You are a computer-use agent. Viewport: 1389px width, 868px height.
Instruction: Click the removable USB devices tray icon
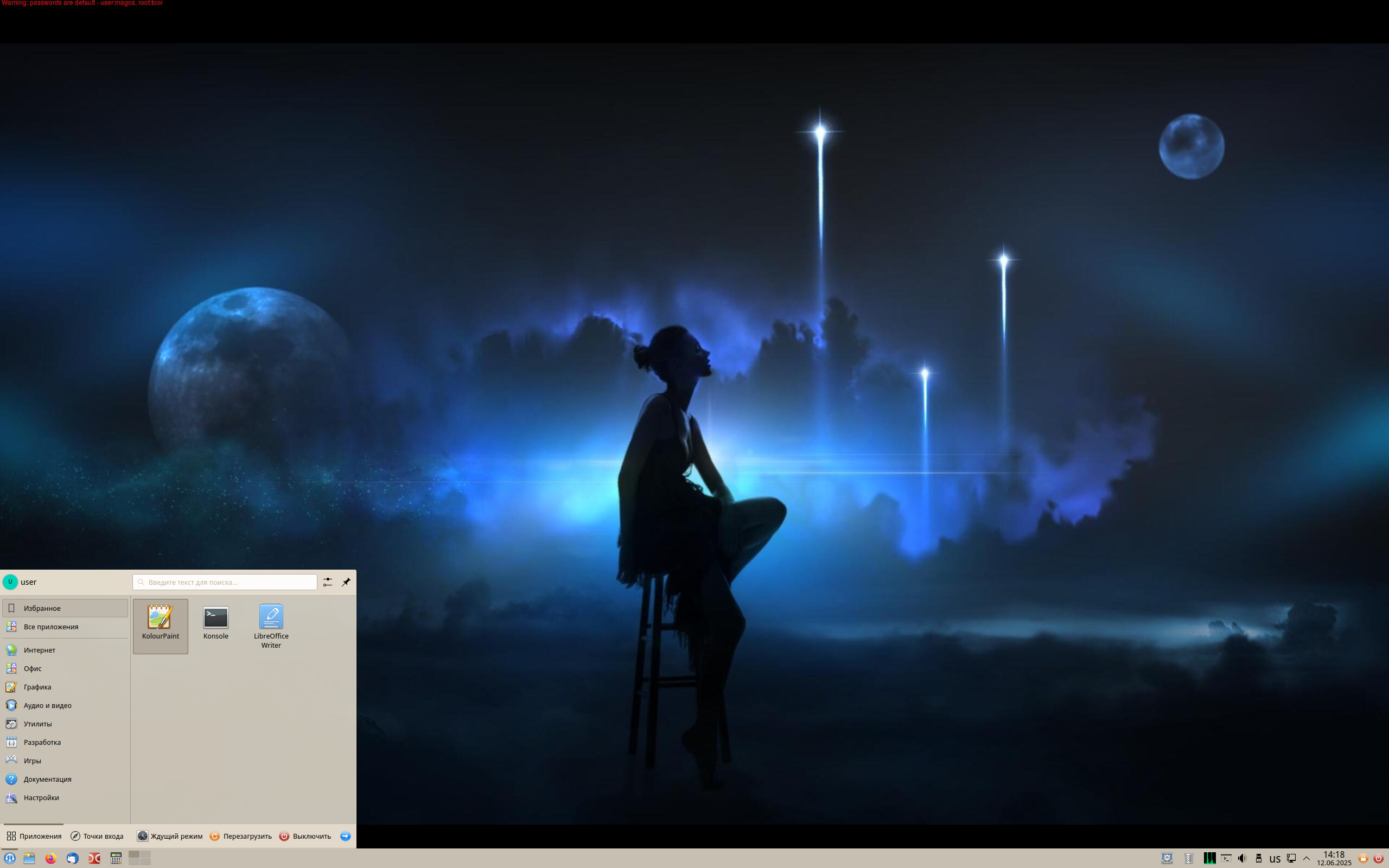(1259, 858)
